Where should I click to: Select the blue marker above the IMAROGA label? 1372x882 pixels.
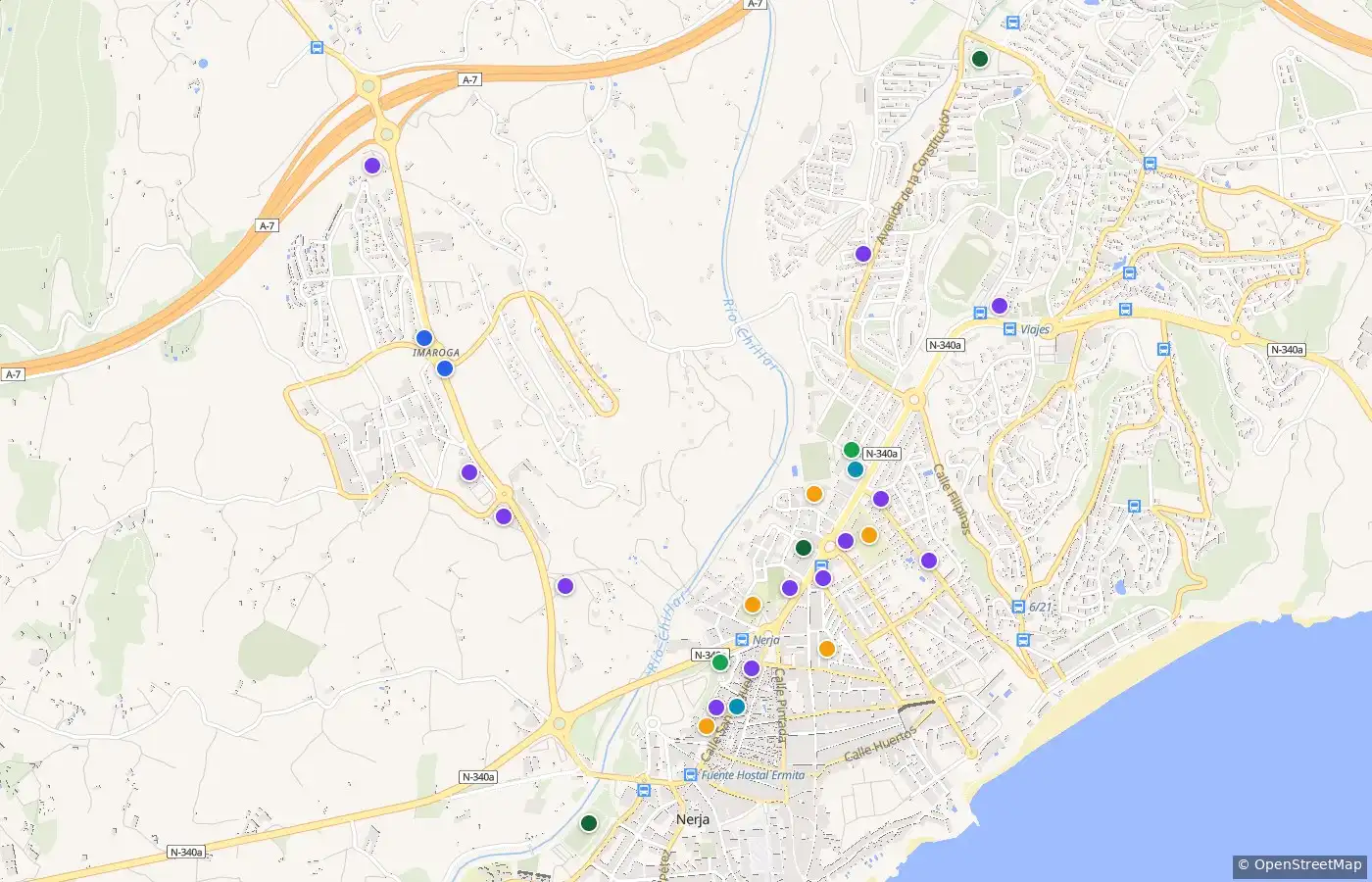point(424,338)
